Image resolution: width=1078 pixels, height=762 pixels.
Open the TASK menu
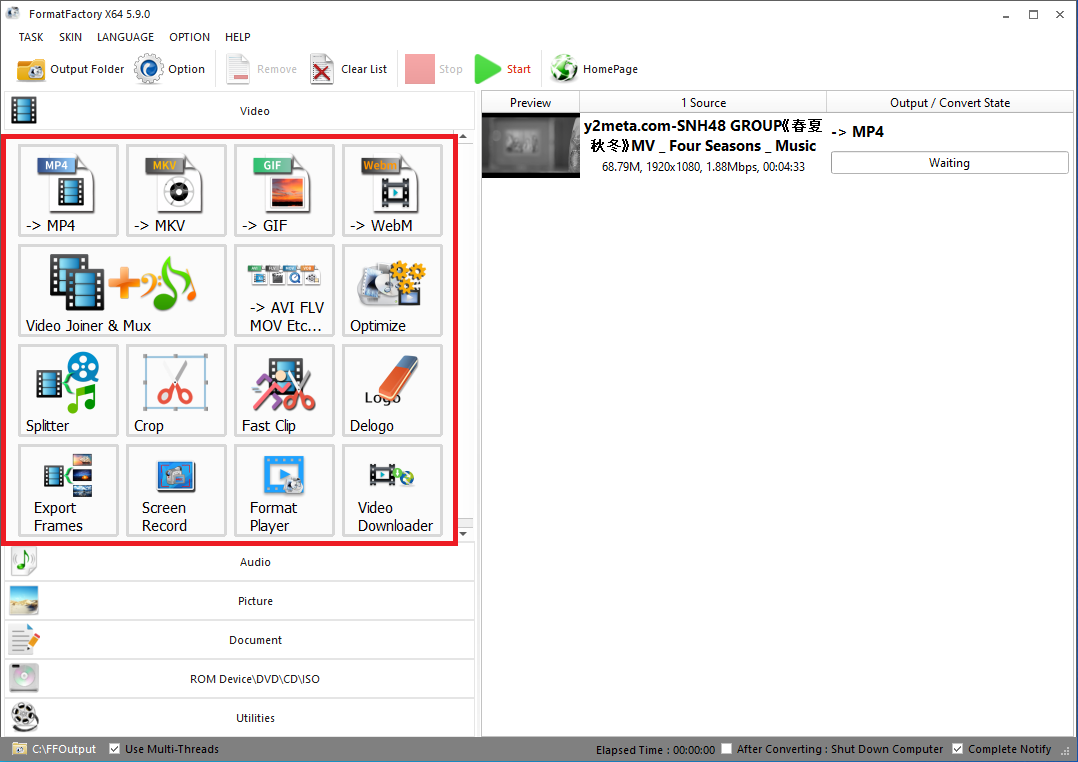click(31, 37)
